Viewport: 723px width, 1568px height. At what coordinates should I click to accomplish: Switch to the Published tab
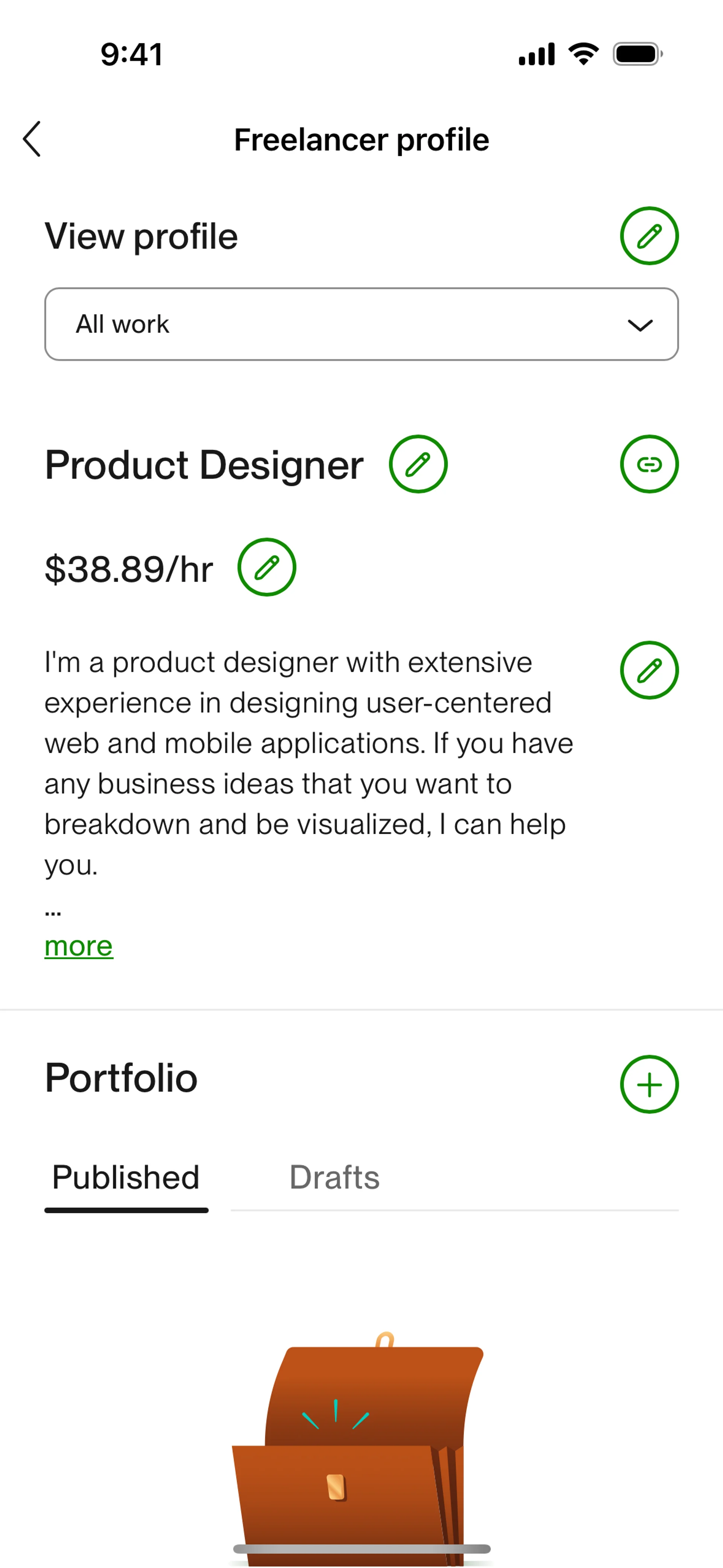(x=126, y=1177)
